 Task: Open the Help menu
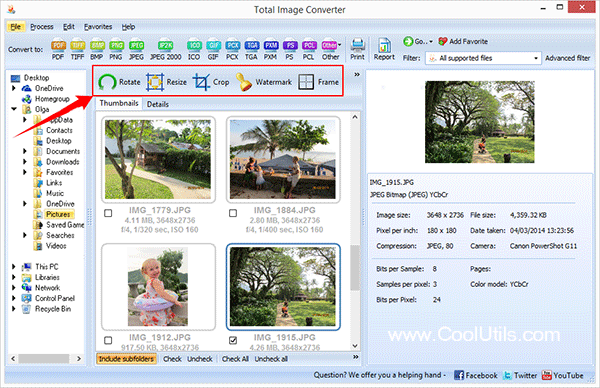pos(129,27)
